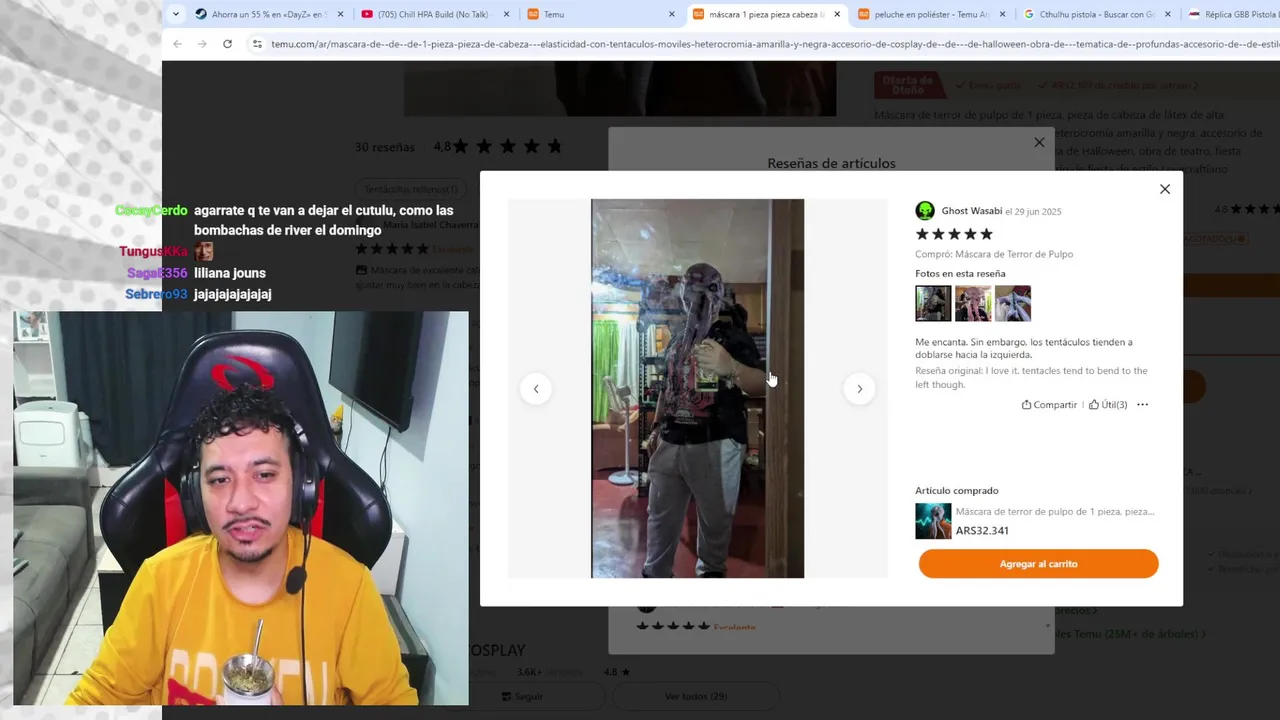Close the DayZ Steam tab

[341, 14]
